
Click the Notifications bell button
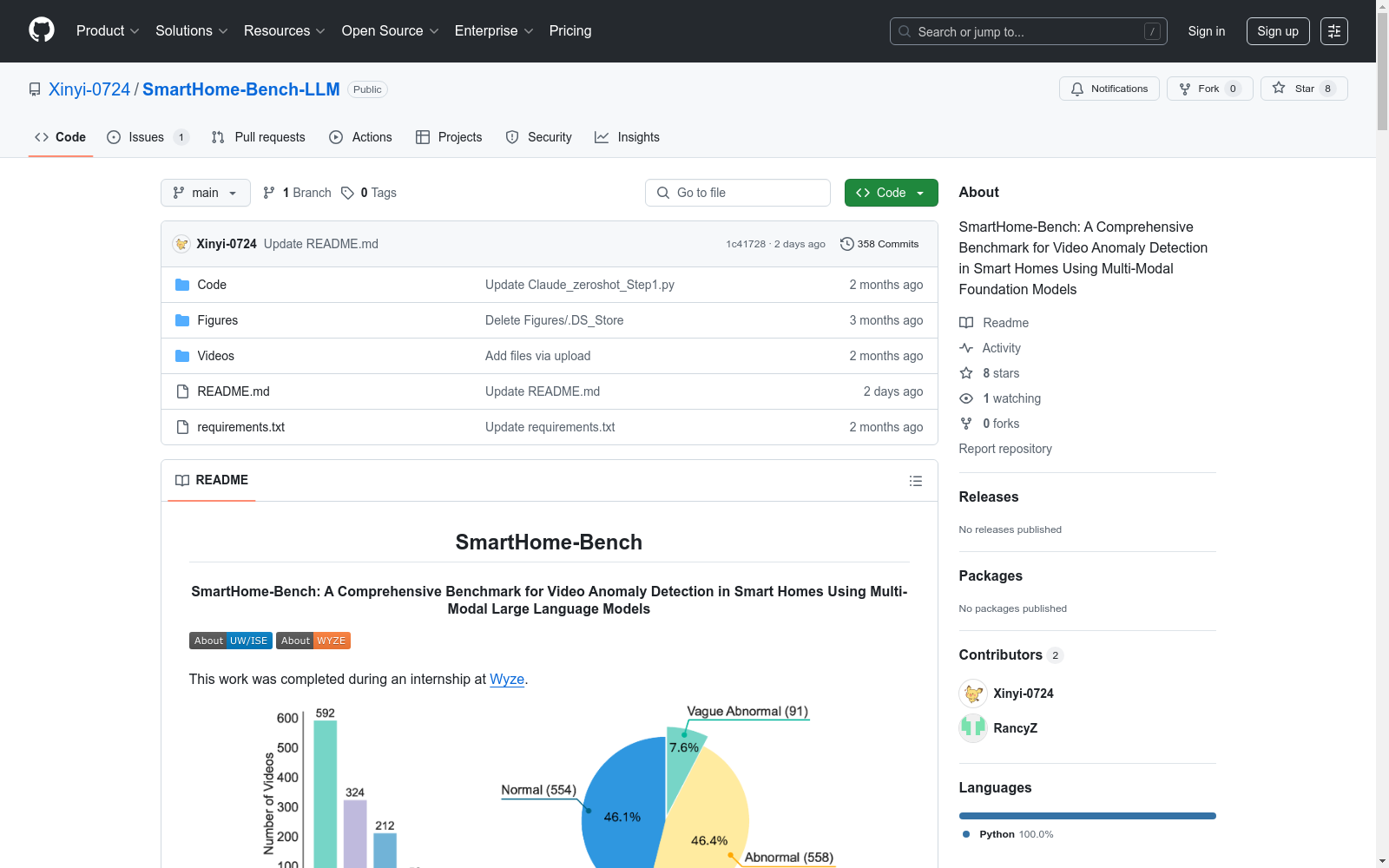click(1109, 89)
